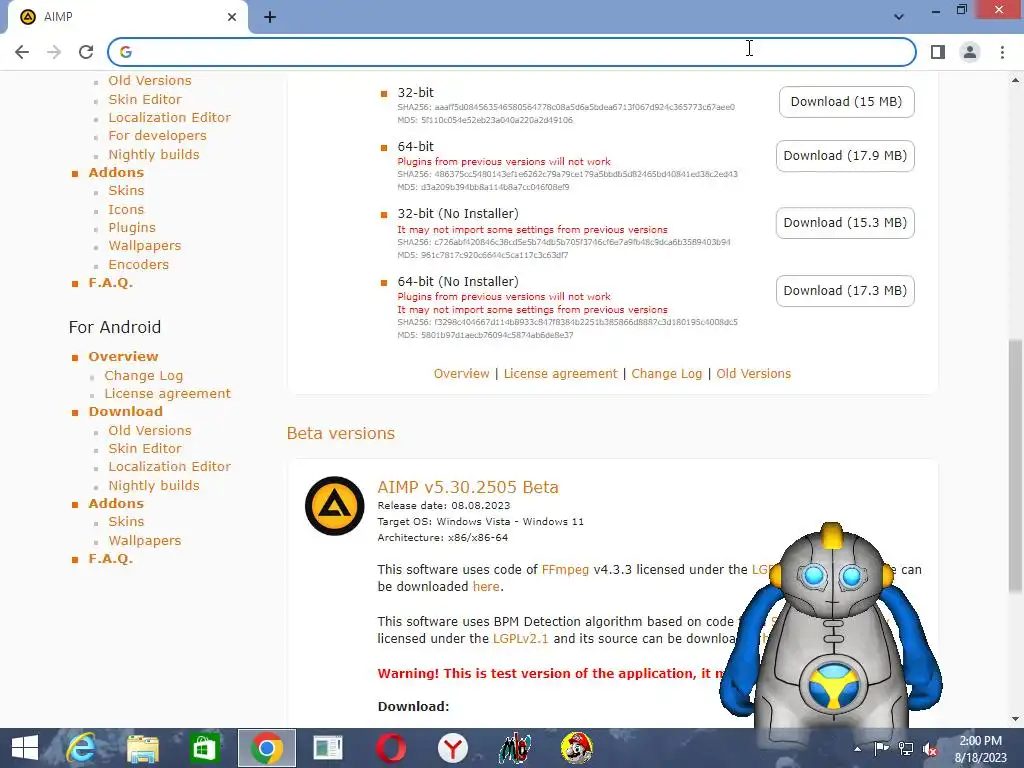Open the LGPLv2.1 license link
This screenshot has height=768, width=1024.
(x=520, y=639)
